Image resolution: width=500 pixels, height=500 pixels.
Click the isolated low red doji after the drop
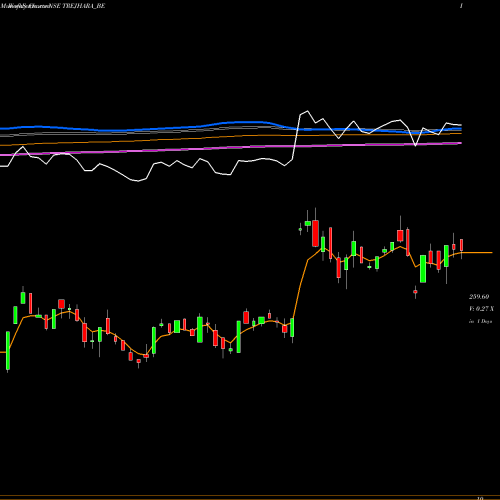[415, 292]
